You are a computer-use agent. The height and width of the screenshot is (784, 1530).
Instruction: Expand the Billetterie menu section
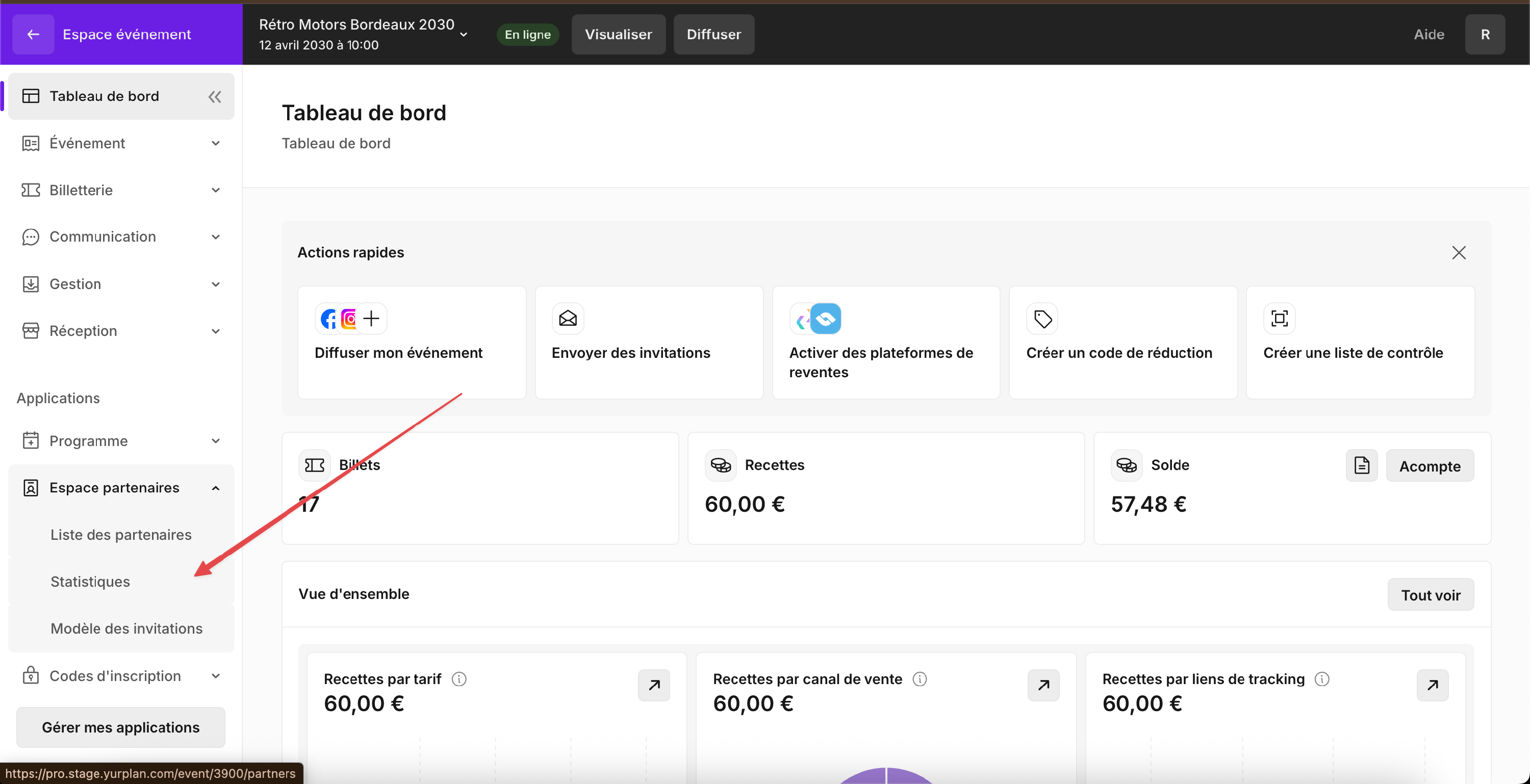click(215, 191)
